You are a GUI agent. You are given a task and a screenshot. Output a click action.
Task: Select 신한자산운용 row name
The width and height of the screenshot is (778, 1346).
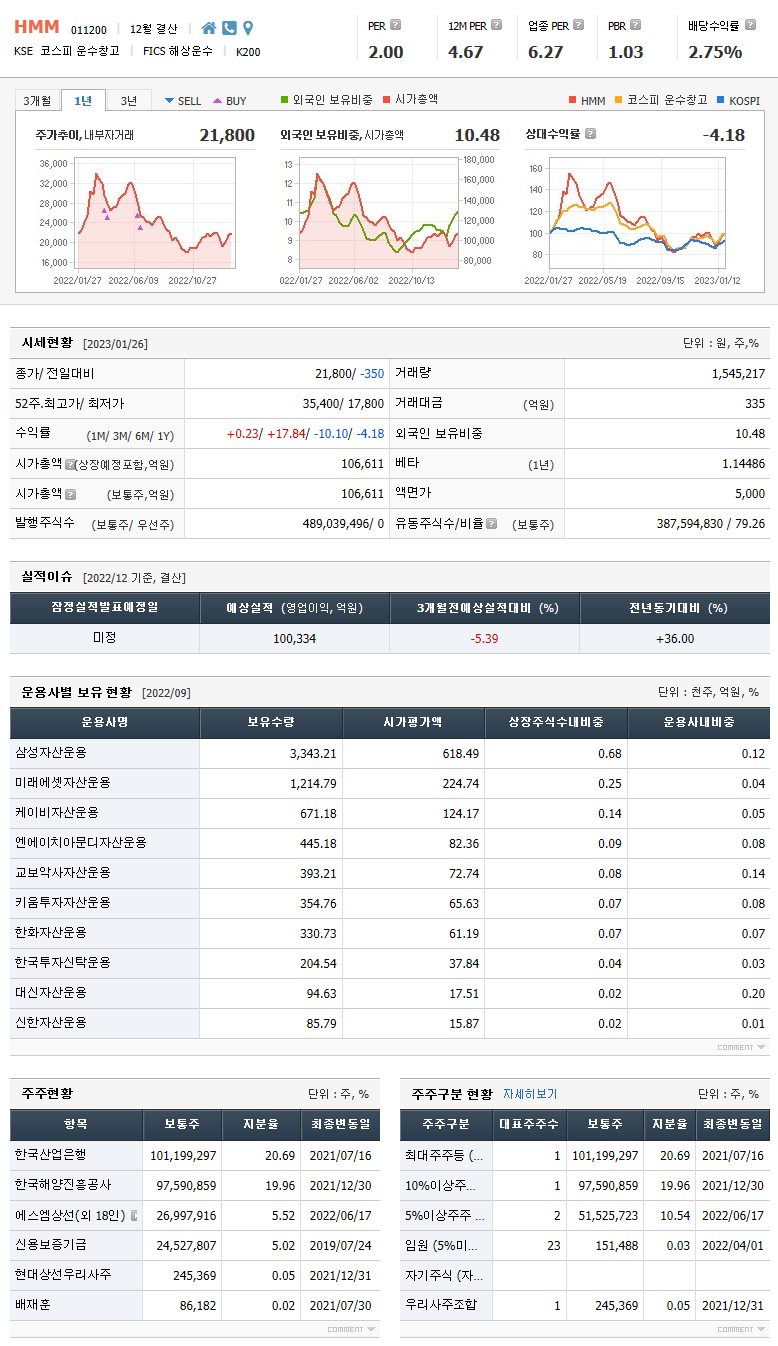51,1023
